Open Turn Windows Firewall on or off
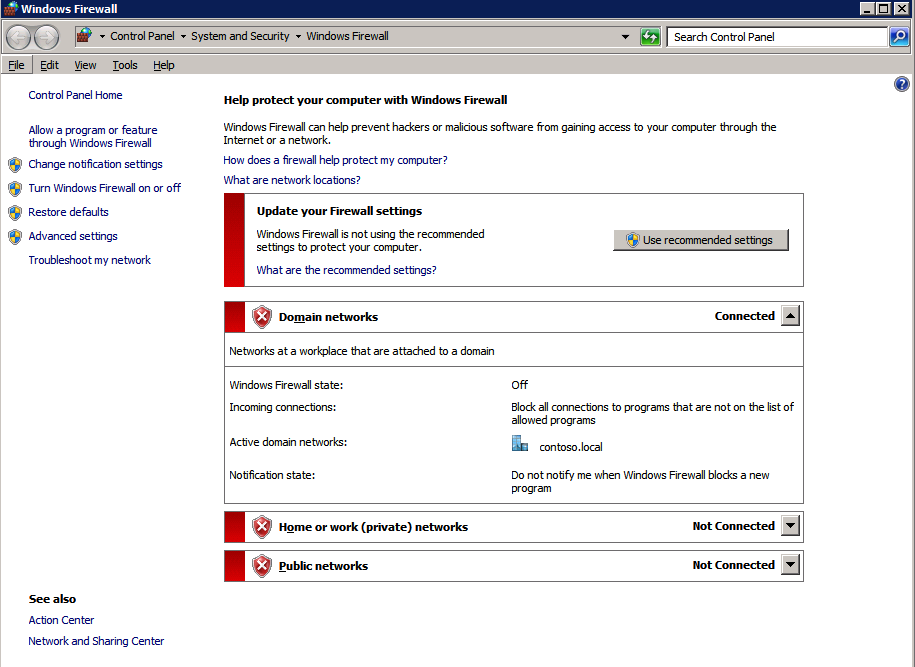915x667 pixels. pyautogui.click(x=104, y=188)
